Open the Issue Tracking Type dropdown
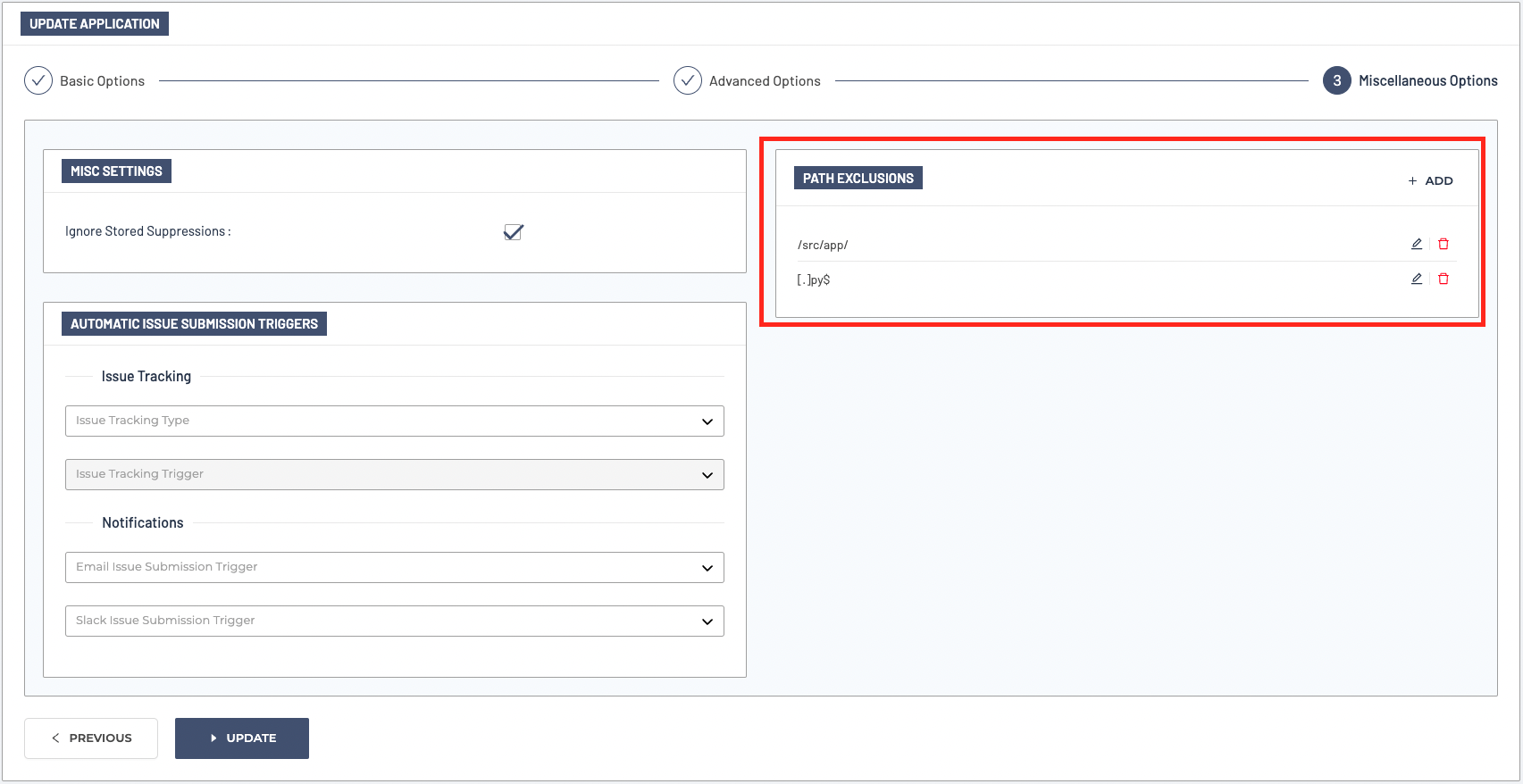 pos(394,421)
